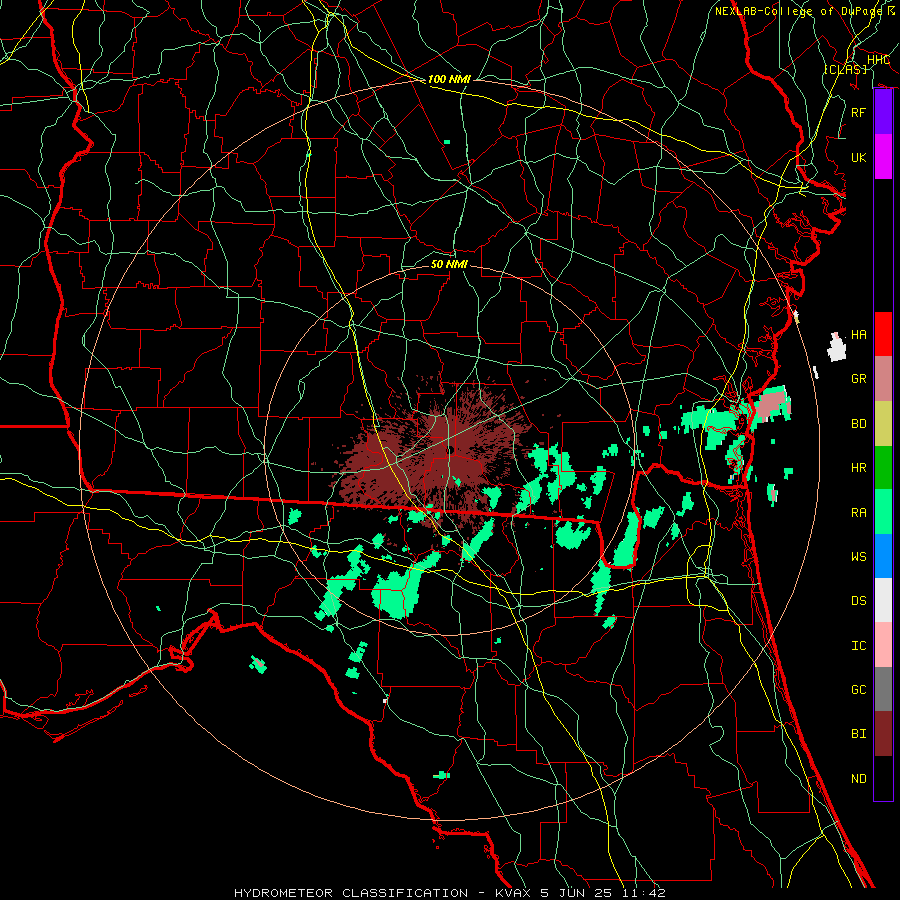
Task: Click the WS legend label
Action: tap(859, 557)
